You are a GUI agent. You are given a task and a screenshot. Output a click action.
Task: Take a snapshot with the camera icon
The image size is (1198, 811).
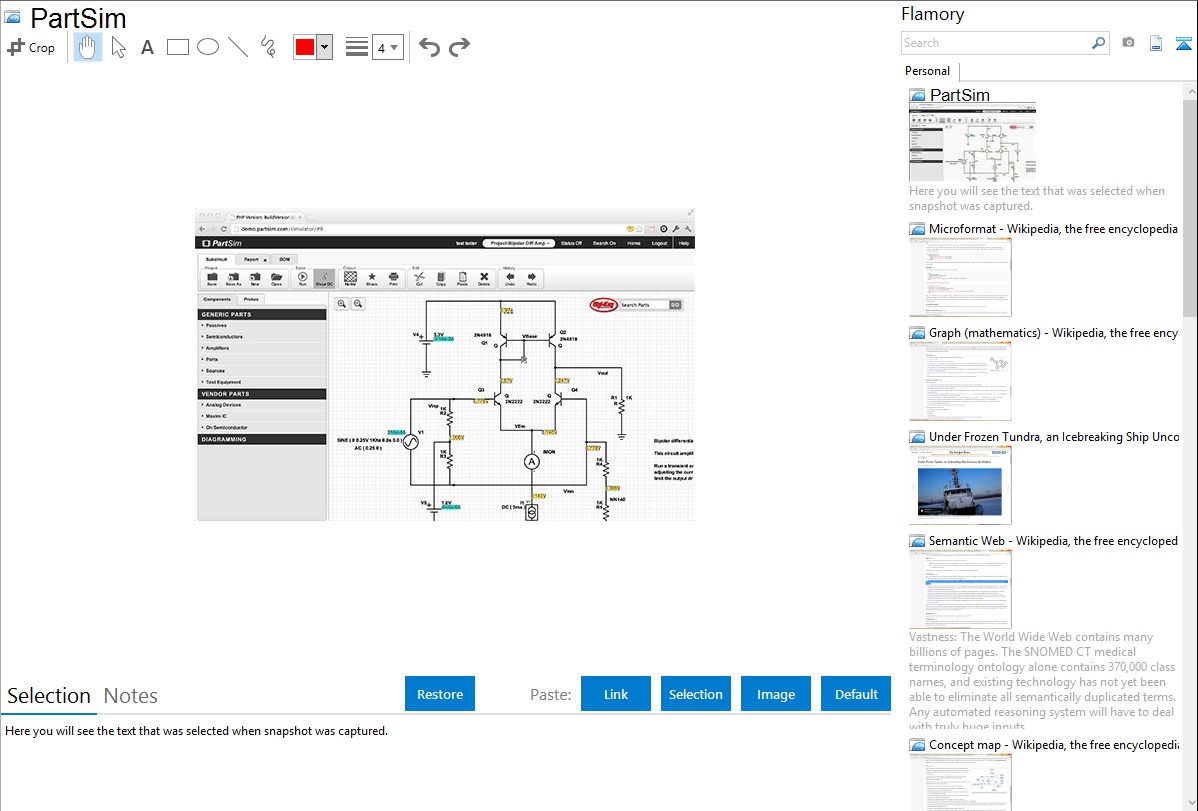[x=1128, y=43]
